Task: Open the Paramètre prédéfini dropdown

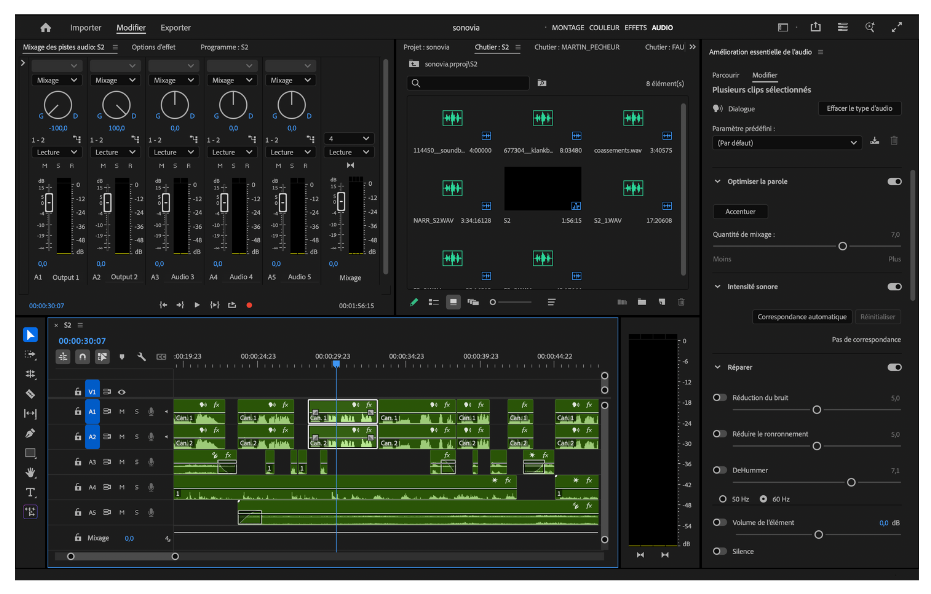Action: [x=785, y=143]
